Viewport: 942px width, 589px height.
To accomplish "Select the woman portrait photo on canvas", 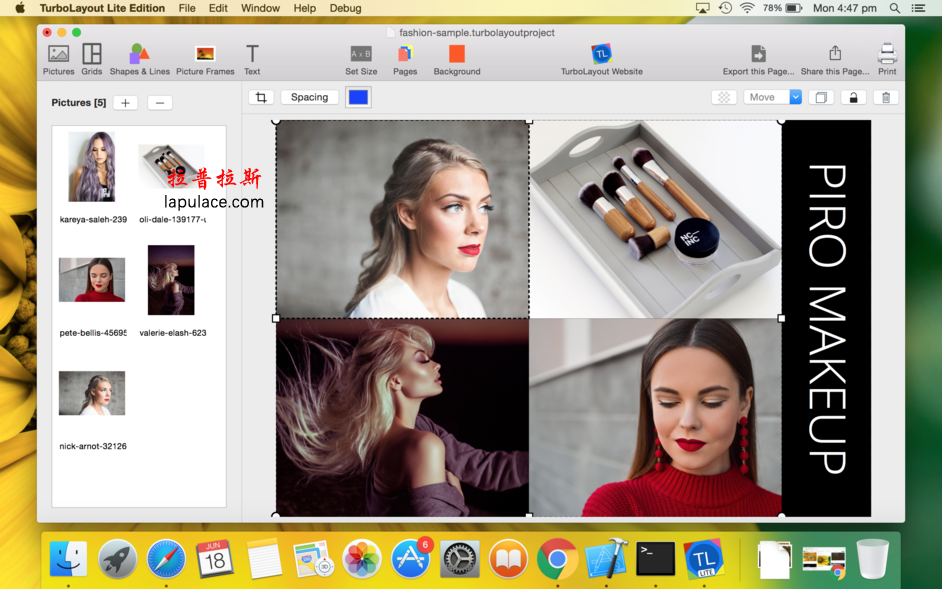I will (403, 219).
